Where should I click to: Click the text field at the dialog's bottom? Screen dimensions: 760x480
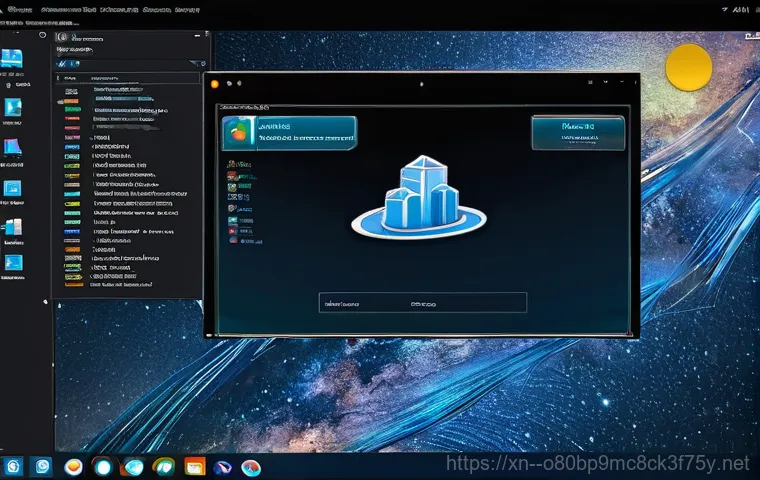(x=422, y=302)
